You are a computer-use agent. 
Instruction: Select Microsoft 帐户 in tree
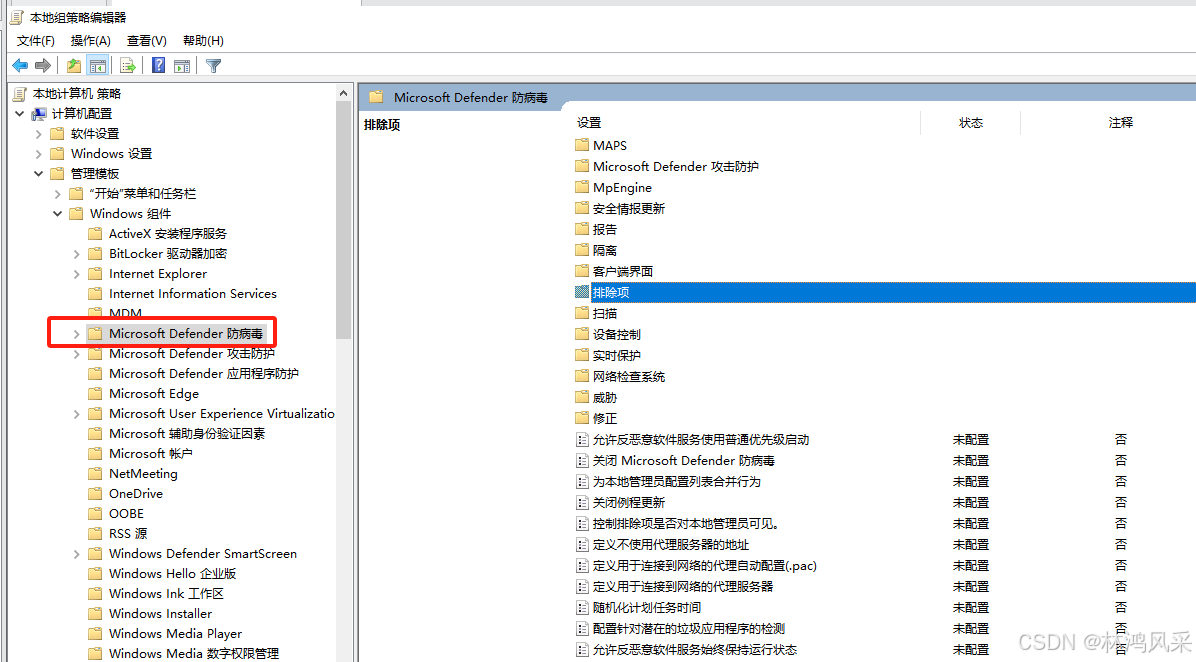coord(150,453)
